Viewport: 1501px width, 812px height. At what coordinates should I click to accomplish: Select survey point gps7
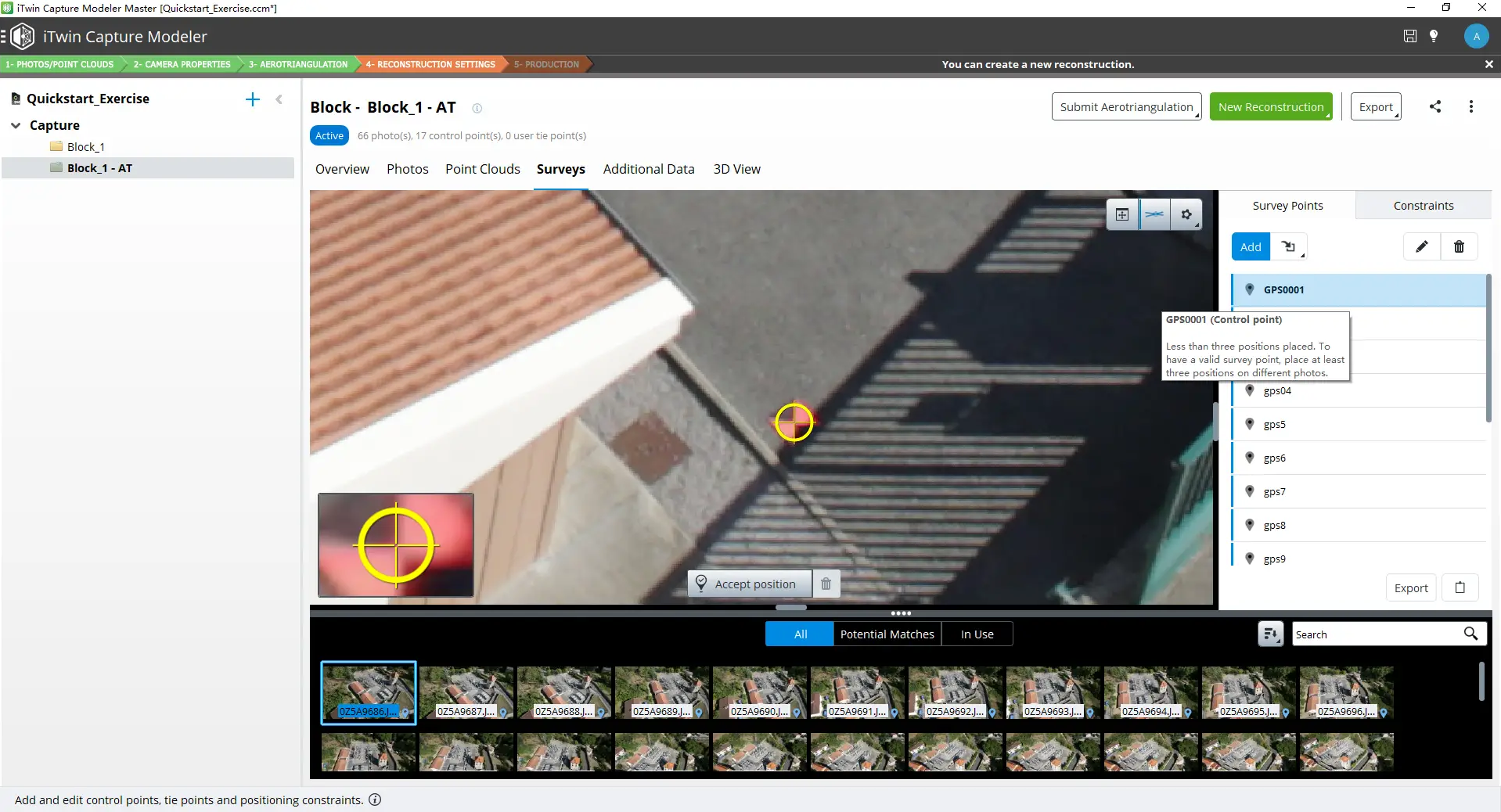1359,492
